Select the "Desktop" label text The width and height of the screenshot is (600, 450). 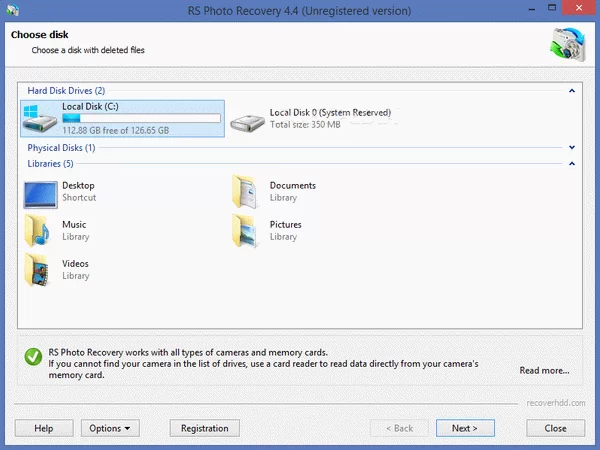point(78,186)
